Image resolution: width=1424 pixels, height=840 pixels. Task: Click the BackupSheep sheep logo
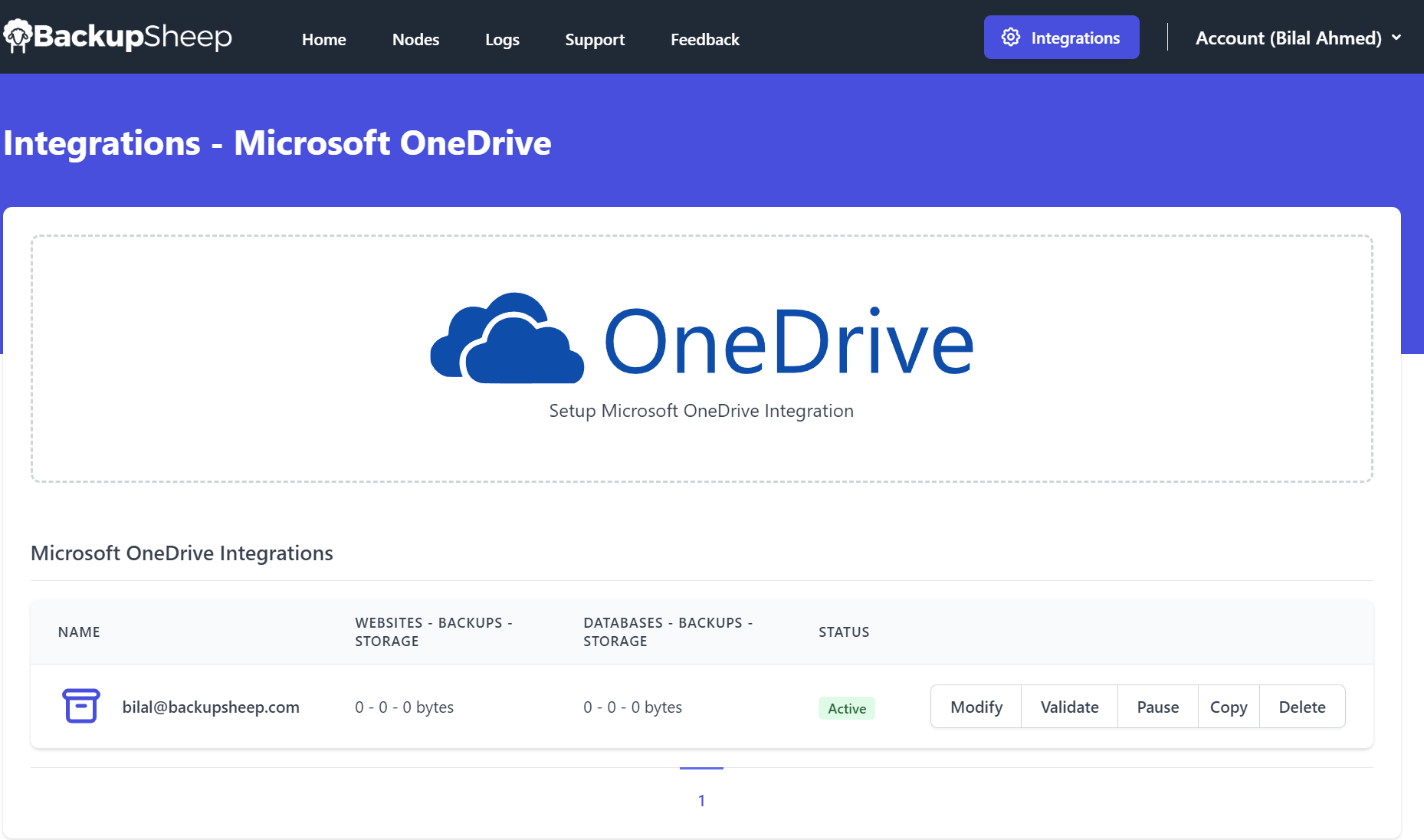click(x=18, y=35)
